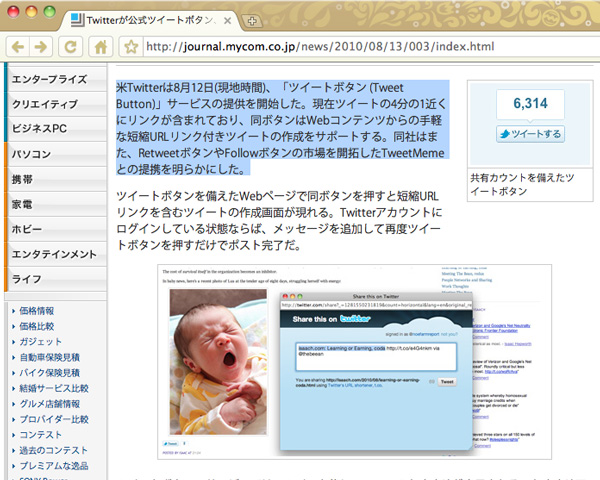
Task: Open the tweet button thumbnail image
Action: pyautogui.click(x=530, y=124)
